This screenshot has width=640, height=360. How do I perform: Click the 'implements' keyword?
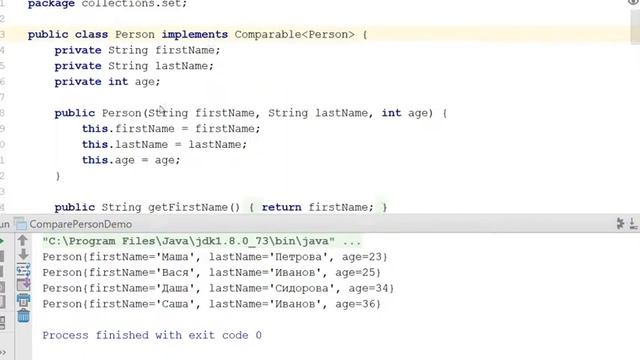click(195, 35)
